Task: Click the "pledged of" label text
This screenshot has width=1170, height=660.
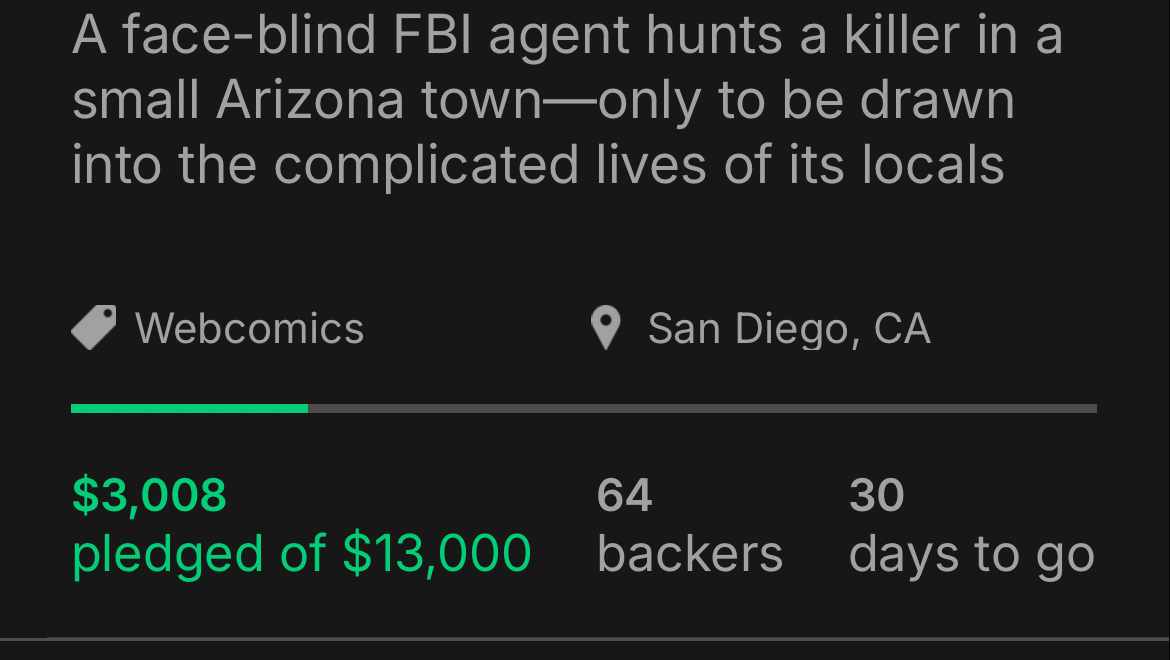Action: [200, 553]
